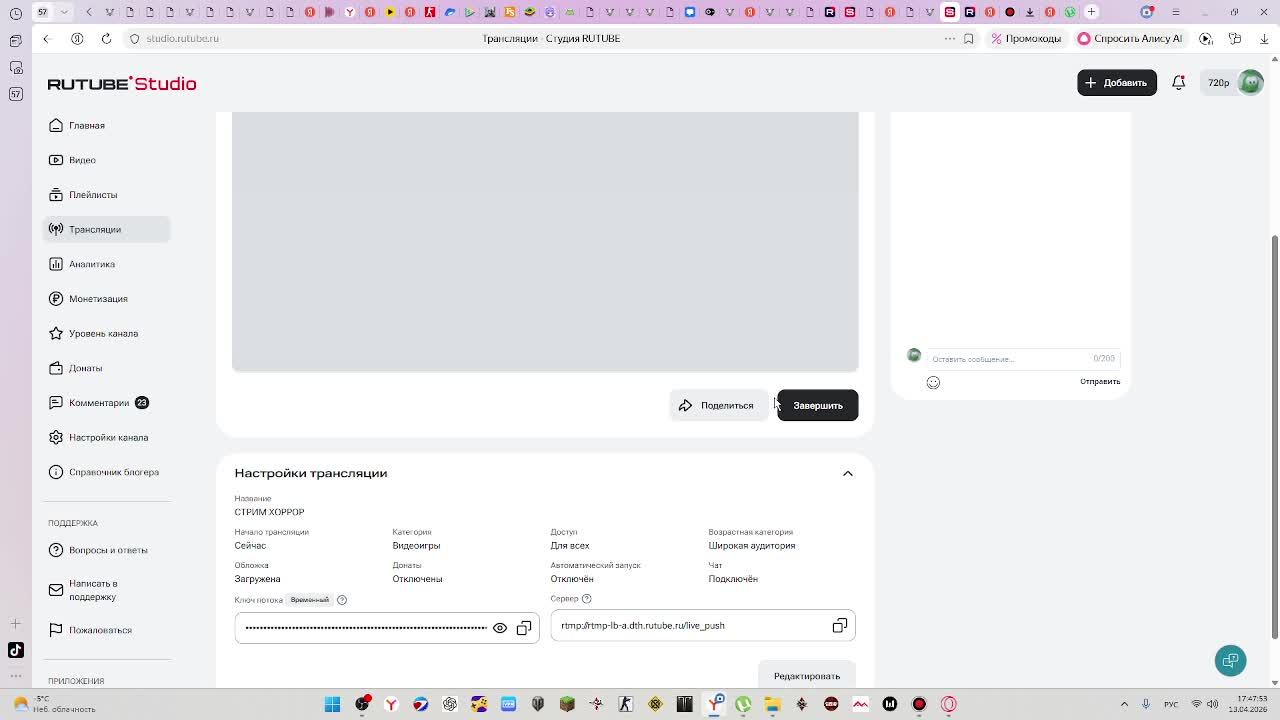Click Спросить Алису AI button
This screenshot has height=720, width=1280.
[1129, 38]
